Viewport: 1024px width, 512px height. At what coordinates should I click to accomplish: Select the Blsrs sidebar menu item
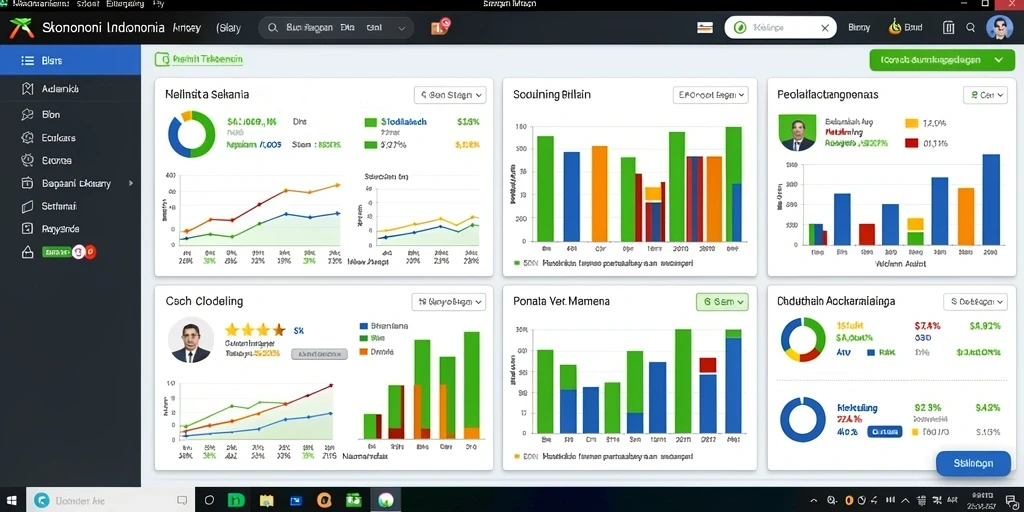(x=71, y=61)
